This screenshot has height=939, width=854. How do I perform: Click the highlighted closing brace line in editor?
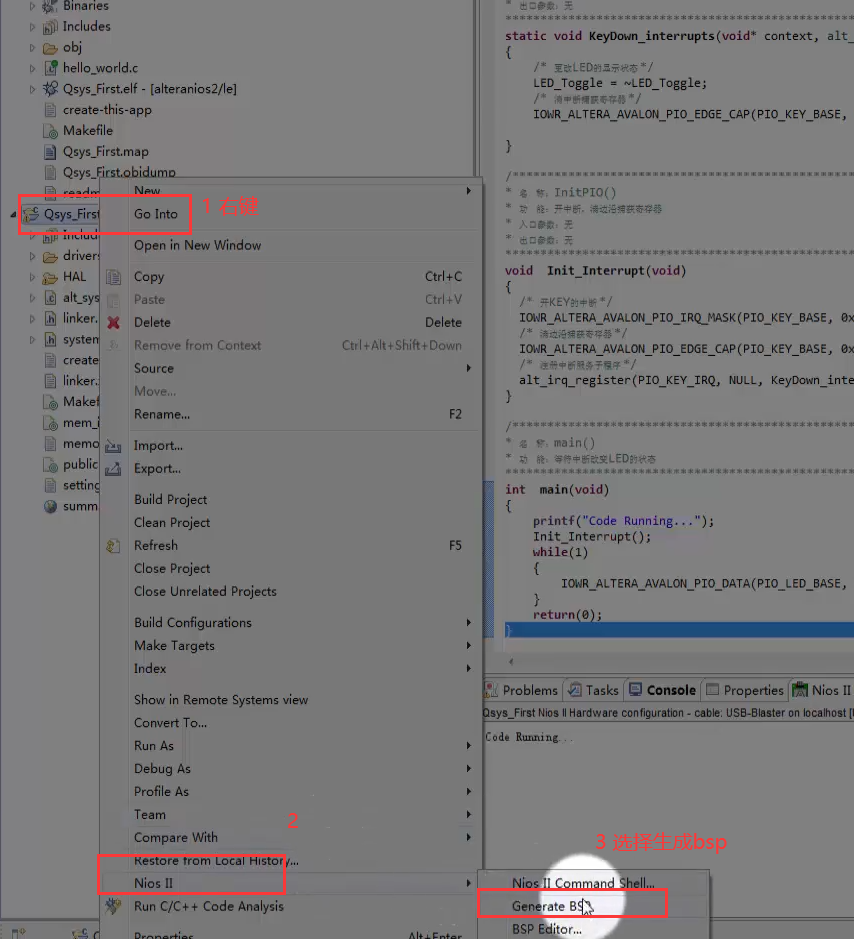pos(679,630)
